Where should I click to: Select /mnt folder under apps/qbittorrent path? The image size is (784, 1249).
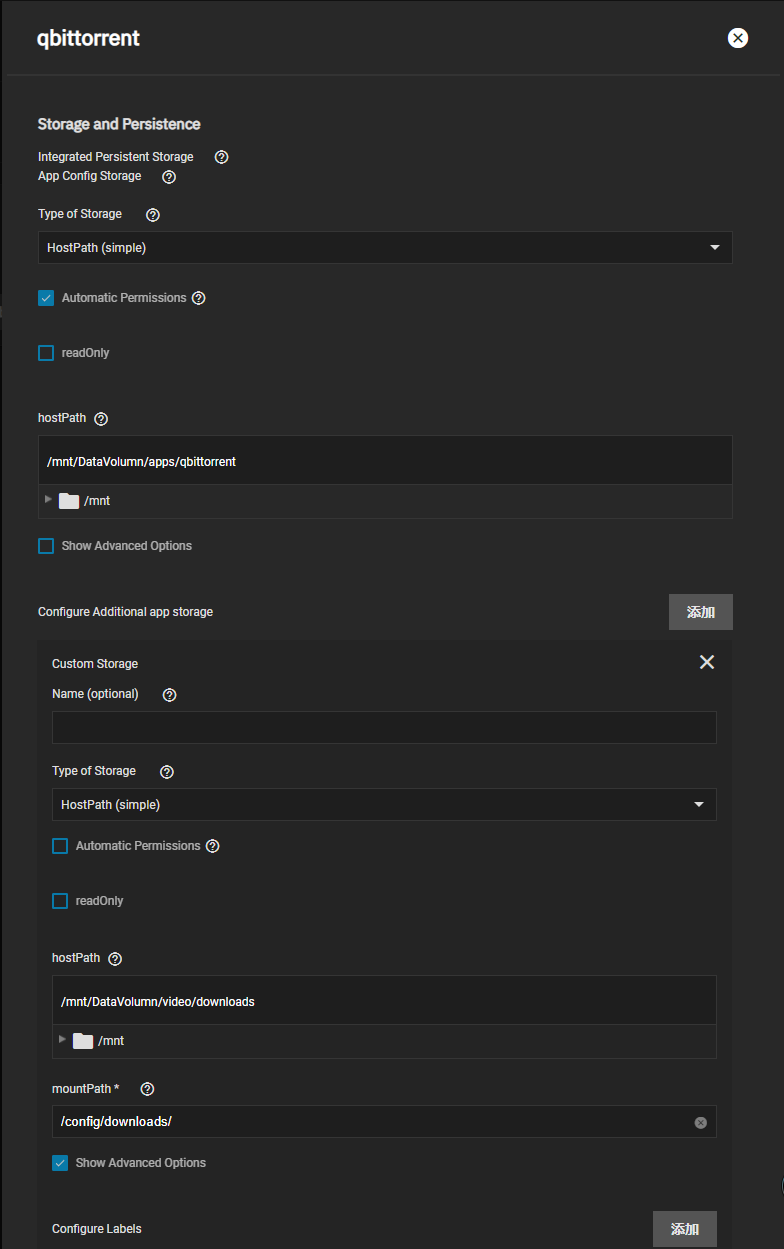[x=84, y=501]
